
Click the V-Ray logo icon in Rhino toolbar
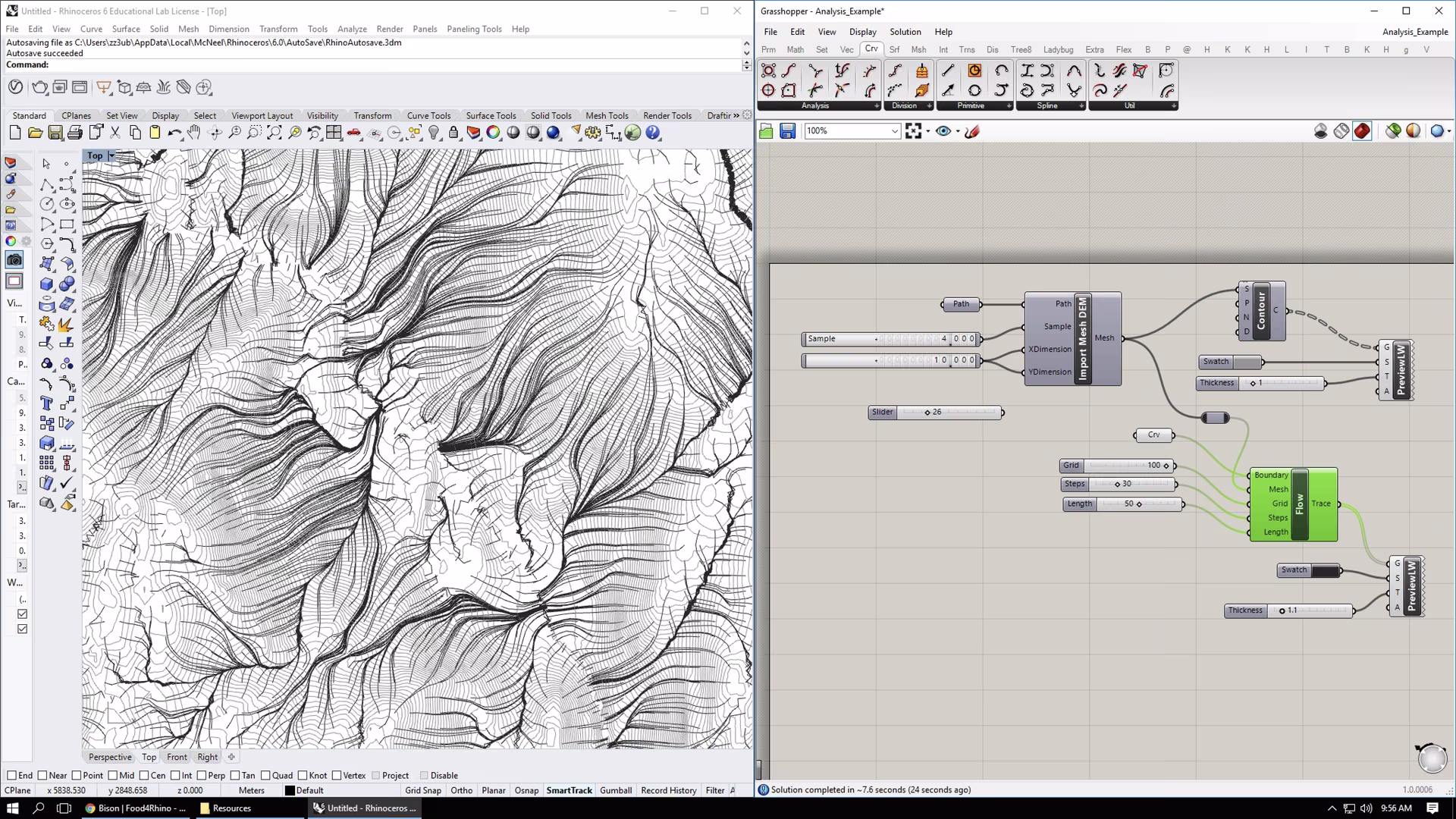[16, 87]
